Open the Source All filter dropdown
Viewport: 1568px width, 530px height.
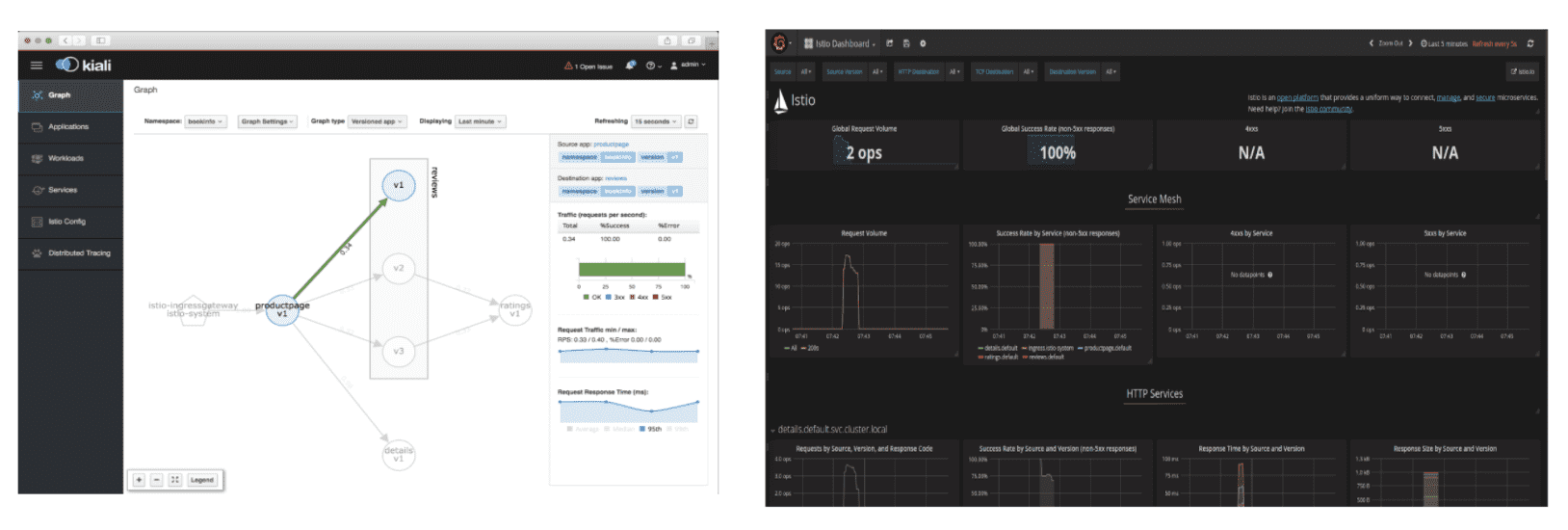806,71
